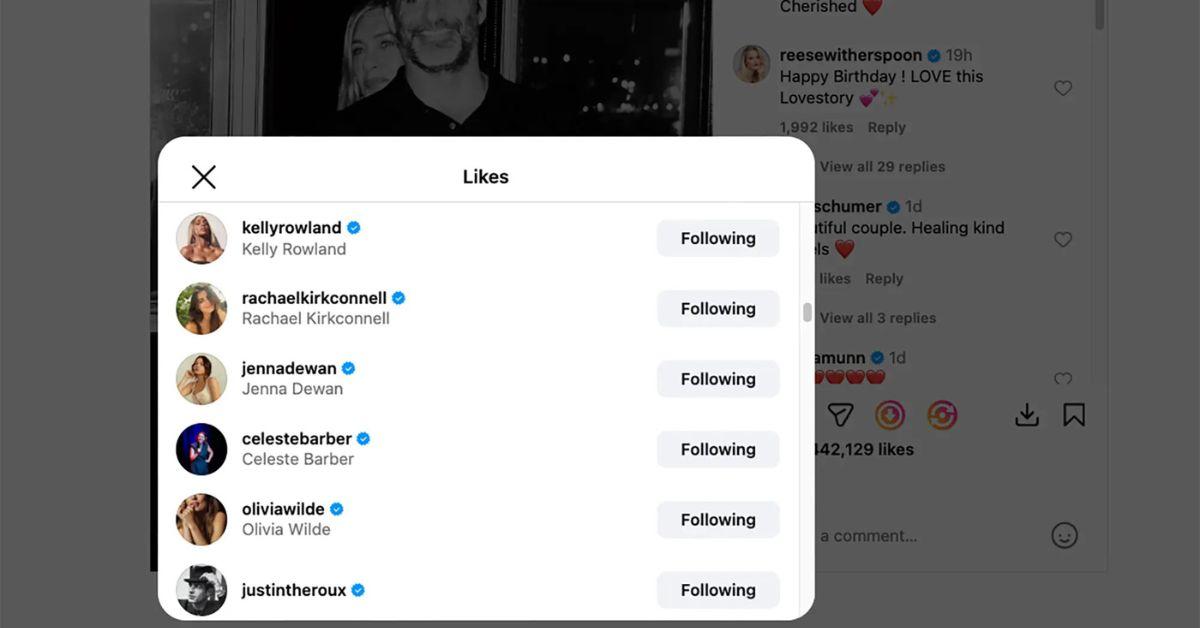Share the post via the paper plane icon
This screenshot has width=1200, height=628.
840,414
